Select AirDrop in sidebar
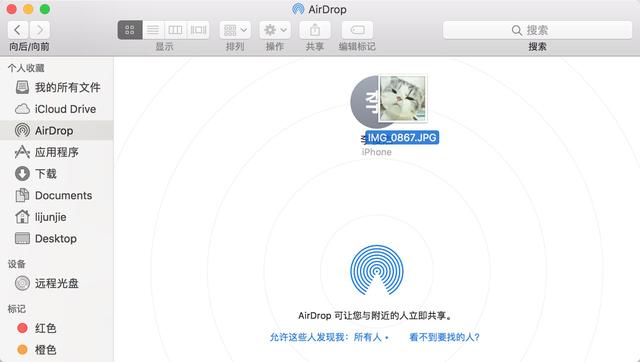Viewport: 640px width, 362px height. coord(57,131)
